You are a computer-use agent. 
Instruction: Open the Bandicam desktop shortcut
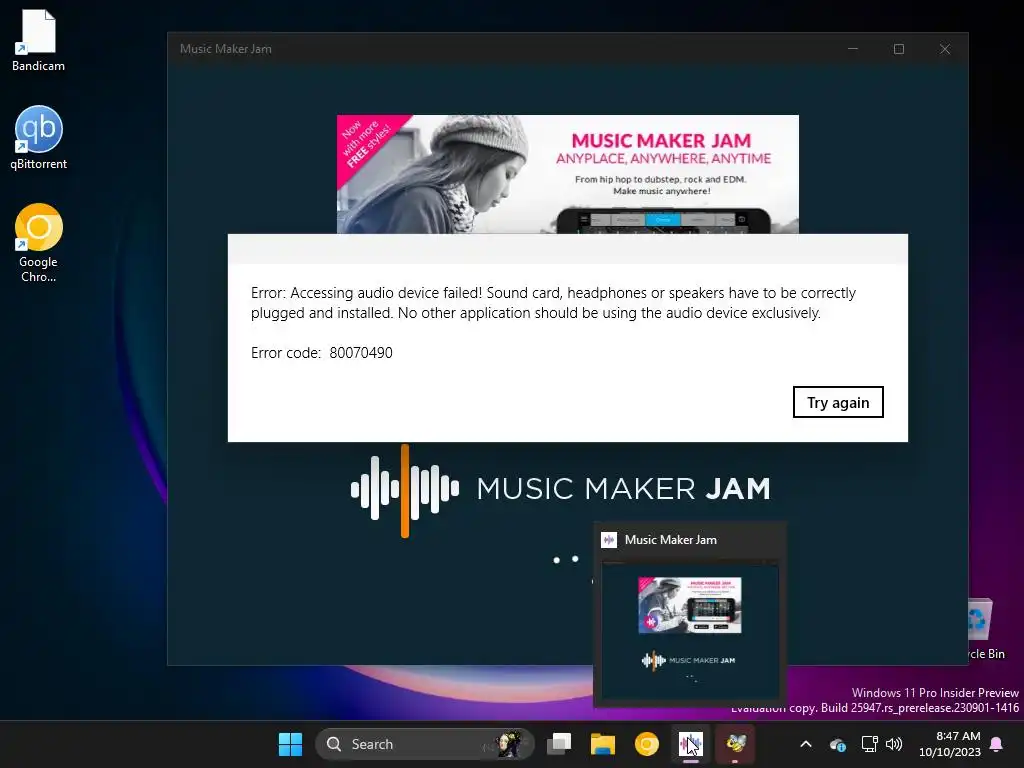[38, 40]
